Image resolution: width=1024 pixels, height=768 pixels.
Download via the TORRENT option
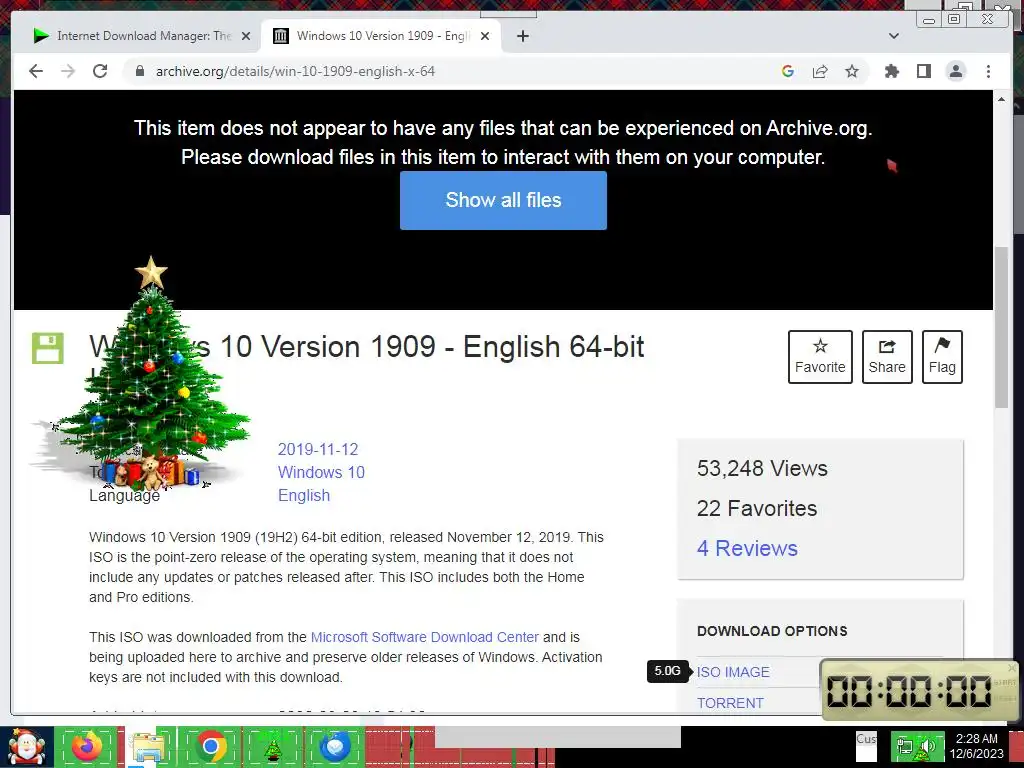[x=730, y=703]
